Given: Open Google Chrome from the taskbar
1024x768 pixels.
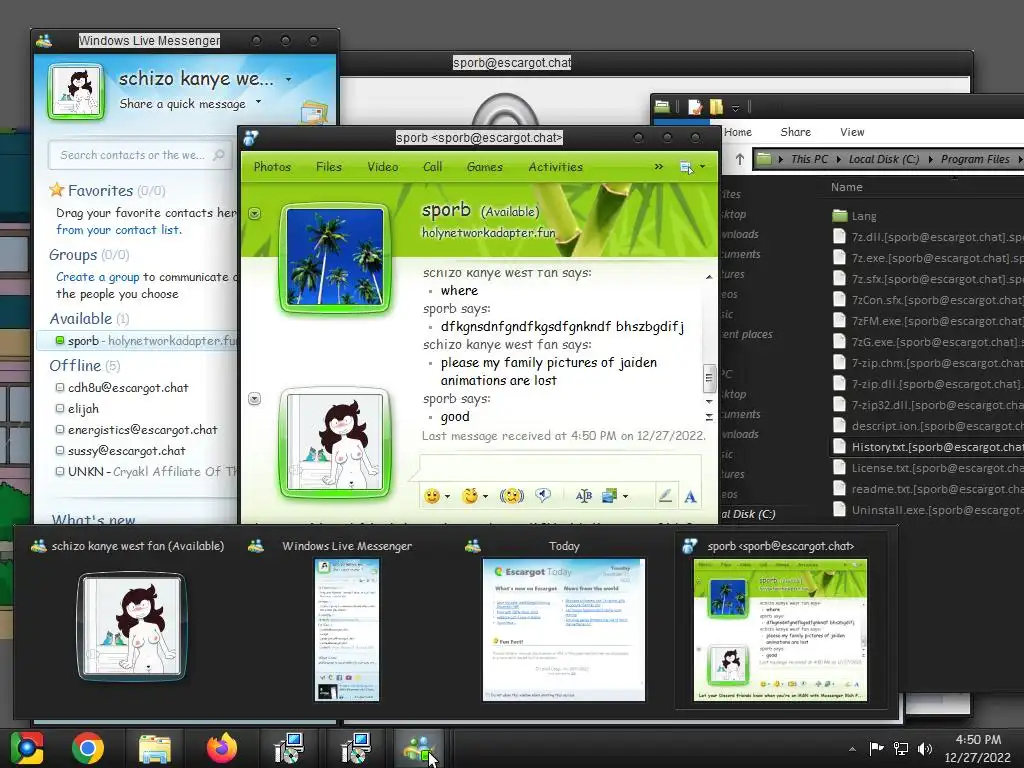Looking at the screenshot, I should click(x=88, y=748).
